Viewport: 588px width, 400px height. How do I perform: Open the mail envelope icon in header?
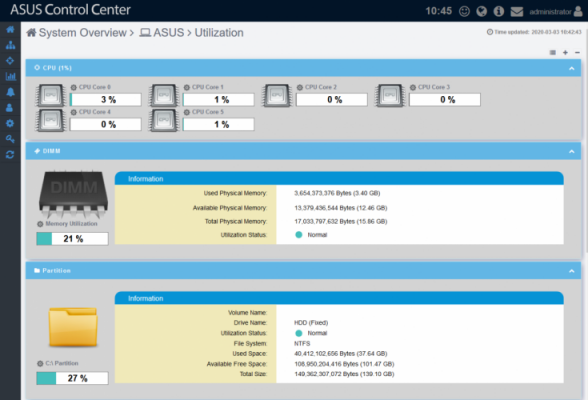tap(517, 12)
